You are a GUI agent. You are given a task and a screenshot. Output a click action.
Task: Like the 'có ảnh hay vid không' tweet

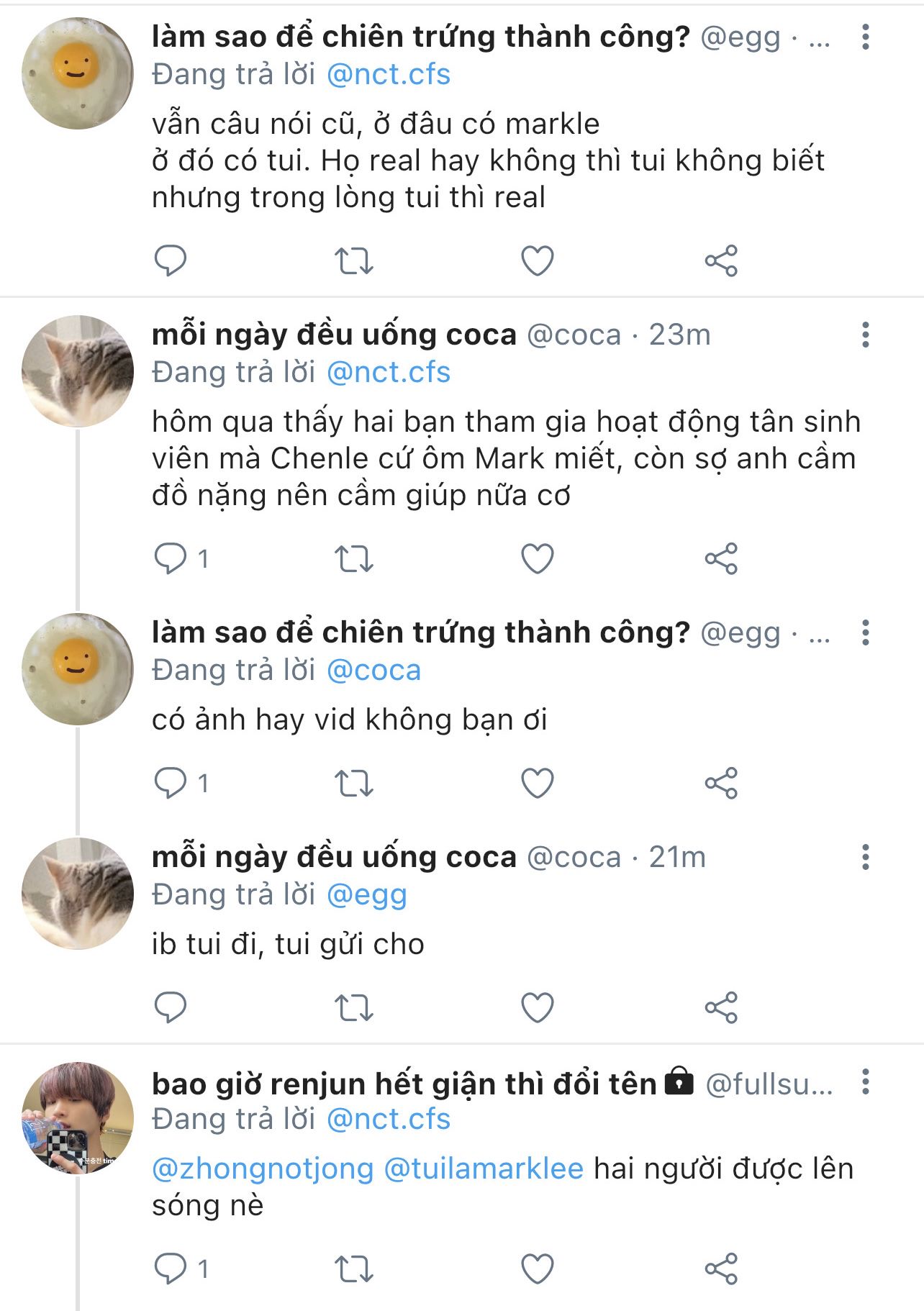(x=537, y=783)
